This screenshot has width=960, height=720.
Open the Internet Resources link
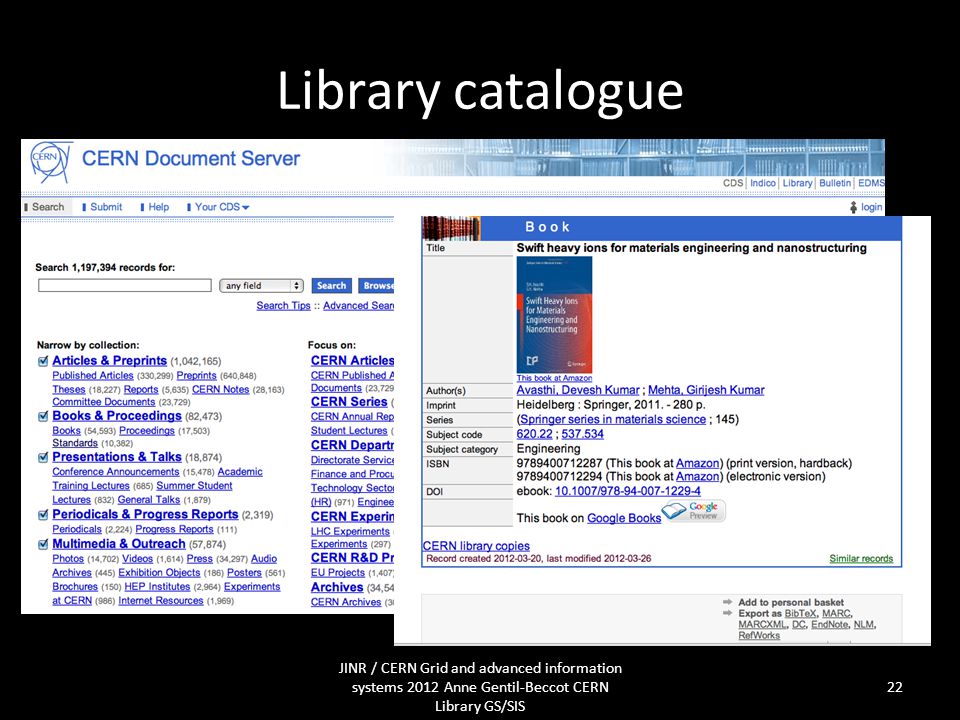(x=160, y=601)
